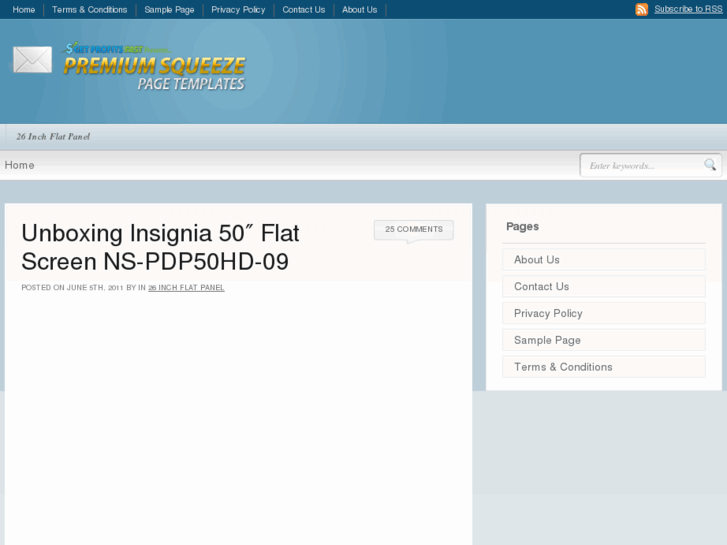Open the Premium Squeeze Page Templates logo

pyautogui.click(x=153, y=67)
